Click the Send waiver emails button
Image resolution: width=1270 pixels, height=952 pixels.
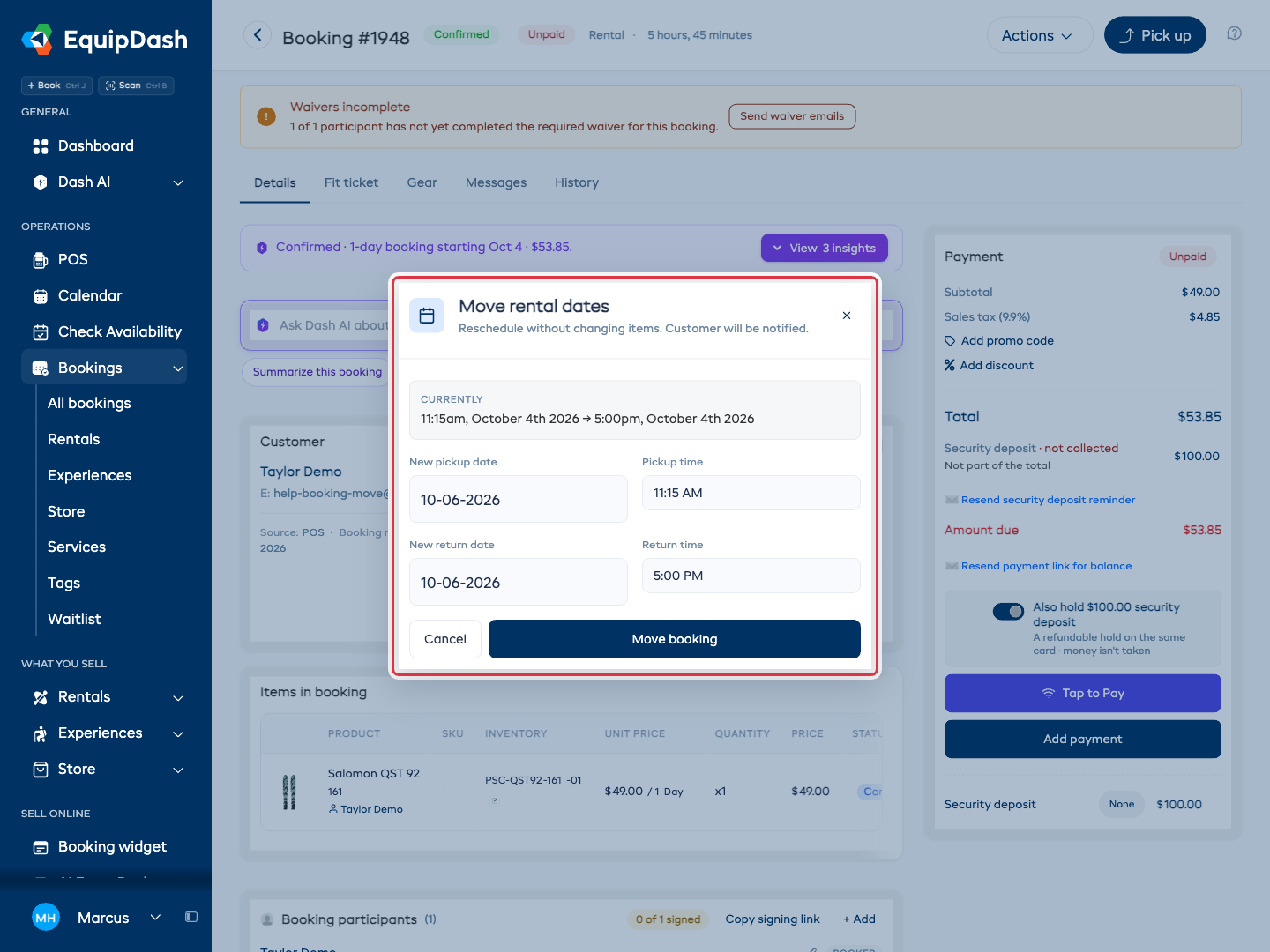tap(792, 116)
